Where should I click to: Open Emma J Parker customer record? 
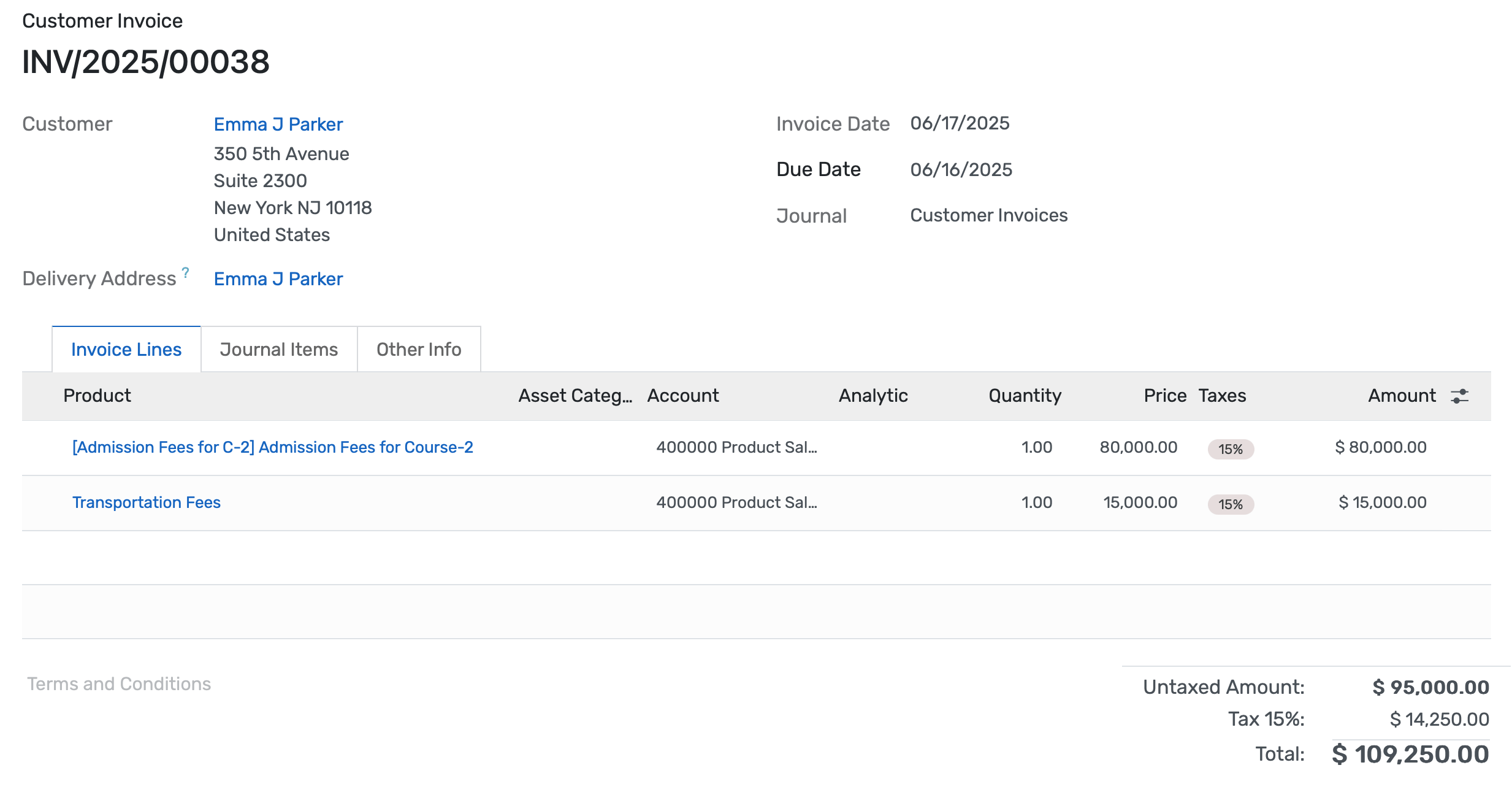tap(278, 125)
